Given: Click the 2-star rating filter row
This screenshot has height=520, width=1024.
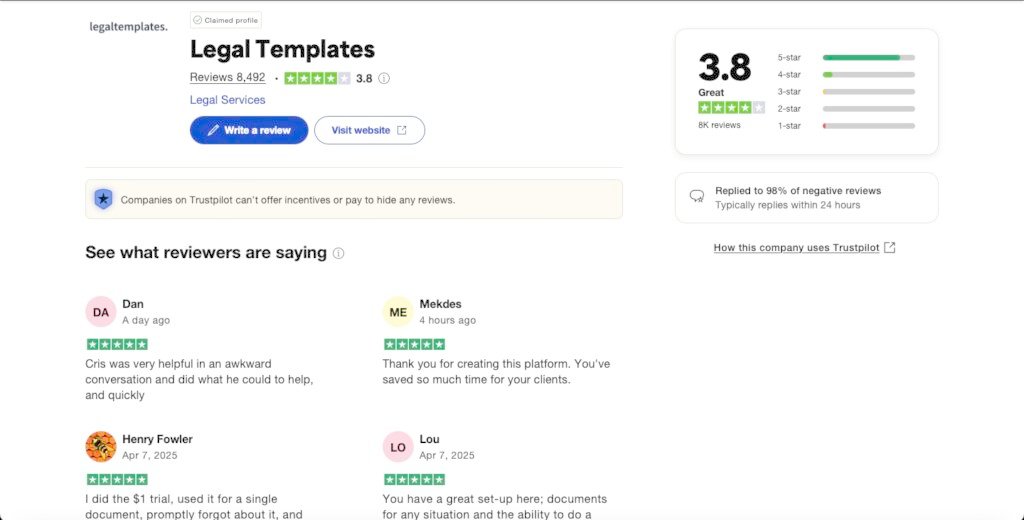Looking at the screenshot, I should pos(846,109).
